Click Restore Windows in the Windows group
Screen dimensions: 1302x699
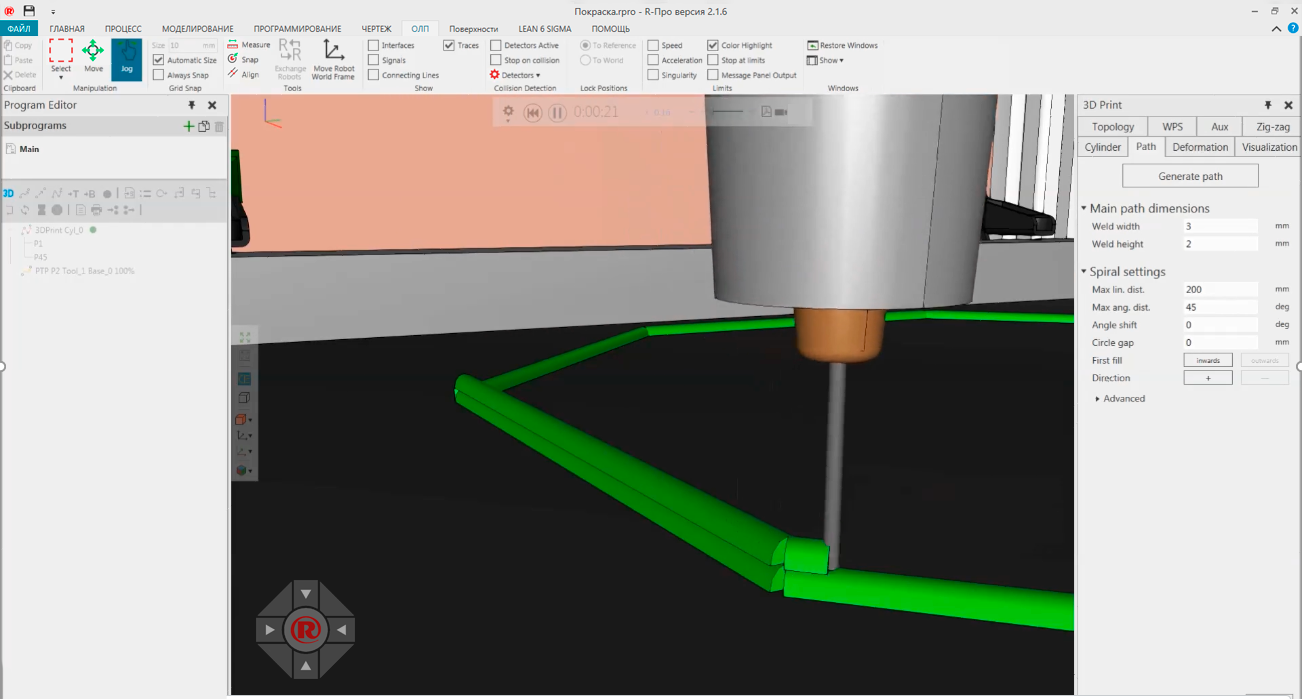(x=840, y=45)
